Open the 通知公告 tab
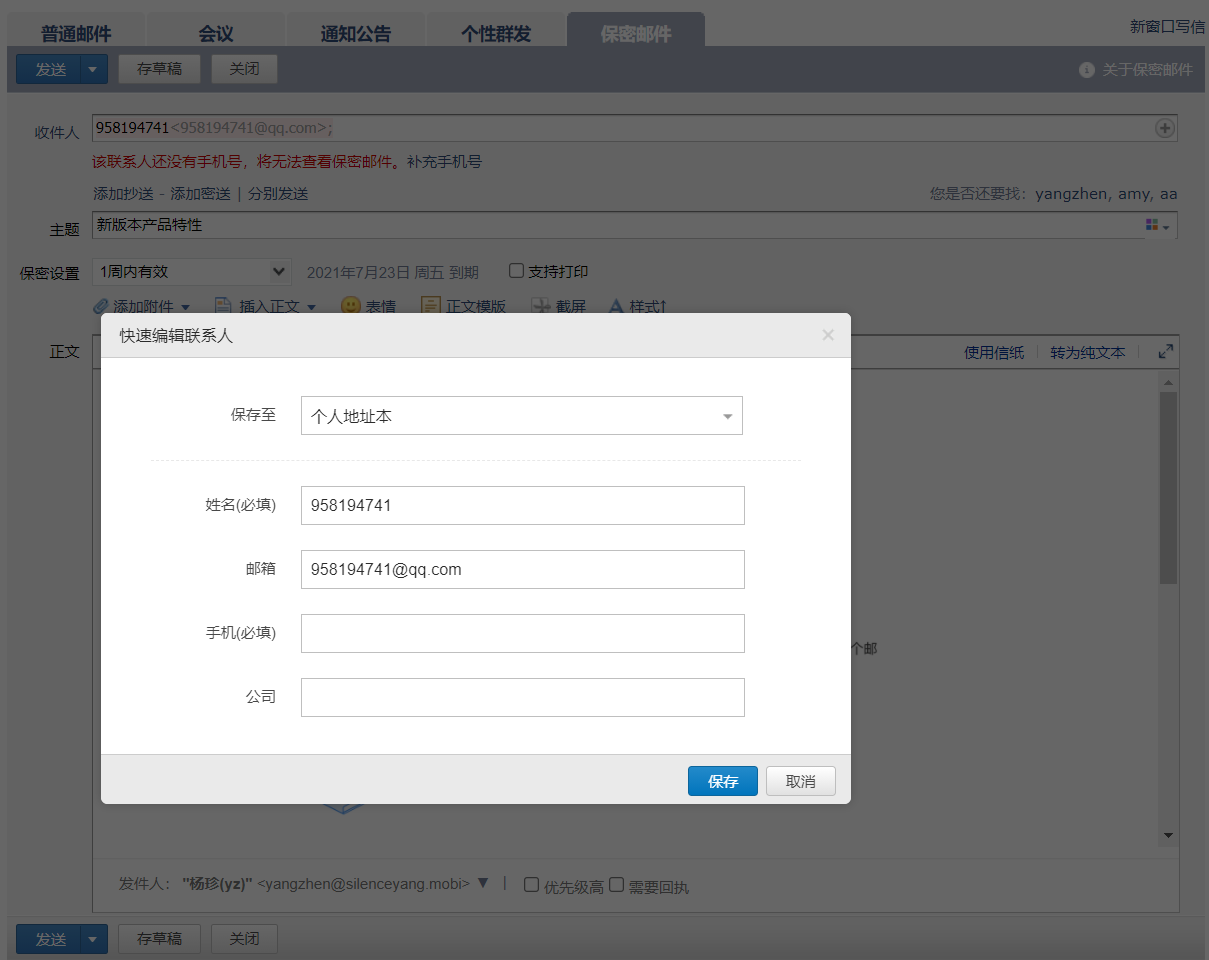Image resolution: width=1209 pixels, height=960 pixels. pyautogui.click(x=356, y=34)
